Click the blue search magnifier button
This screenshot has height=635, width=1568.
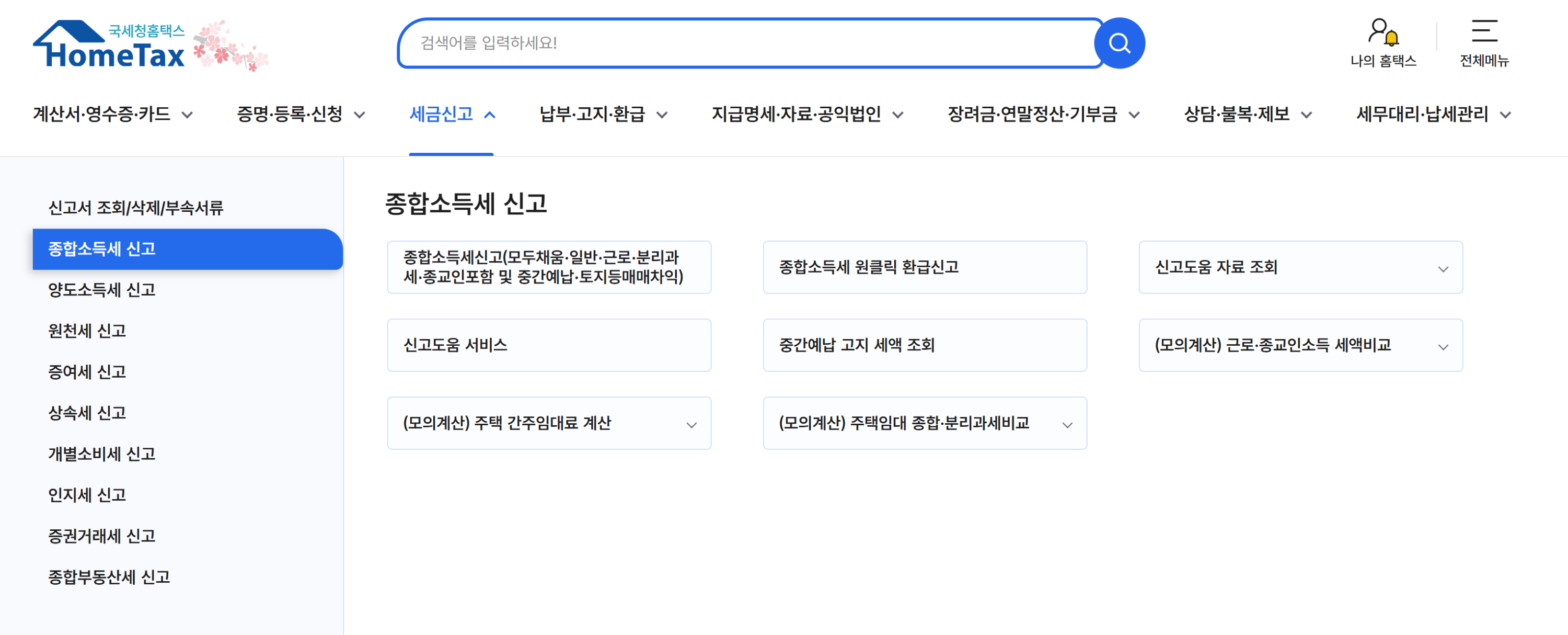[x=1119, y=43]
